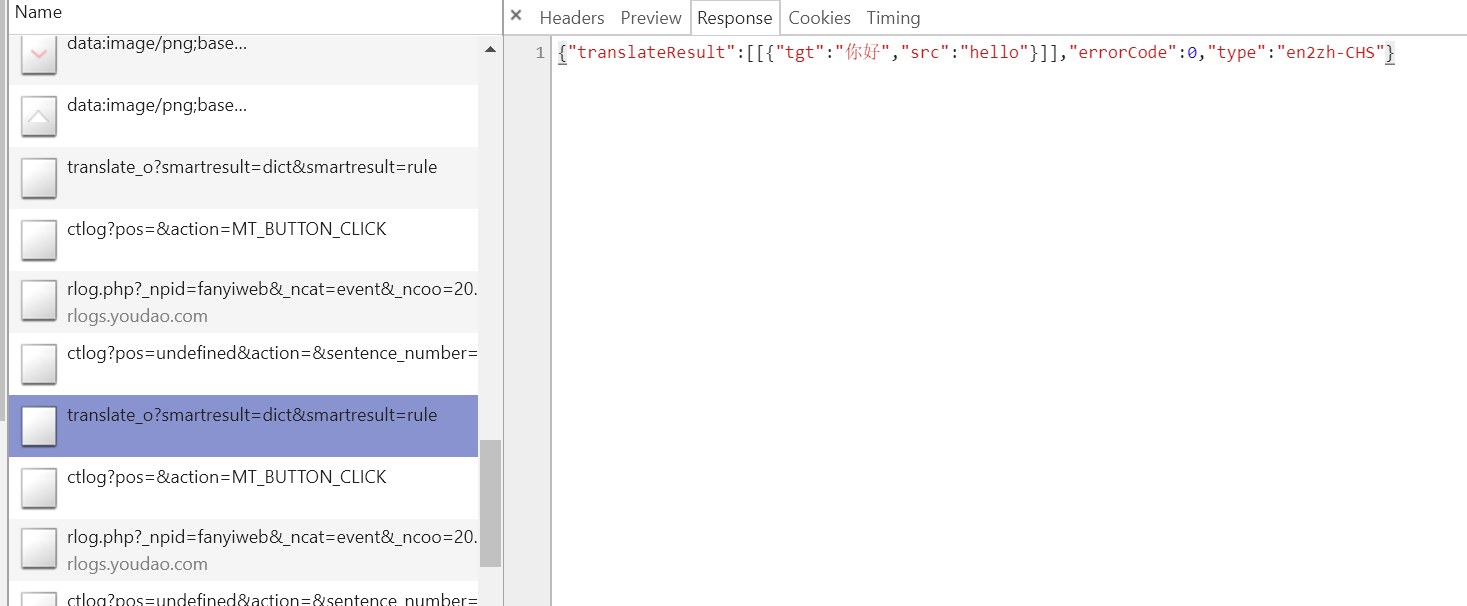Image resolution: width=1467 pixels, height=606 pixels.
Task: Select second ctlog?pos=&action=MT_BUTTON_CLICK request
Action: coord(243,488)
